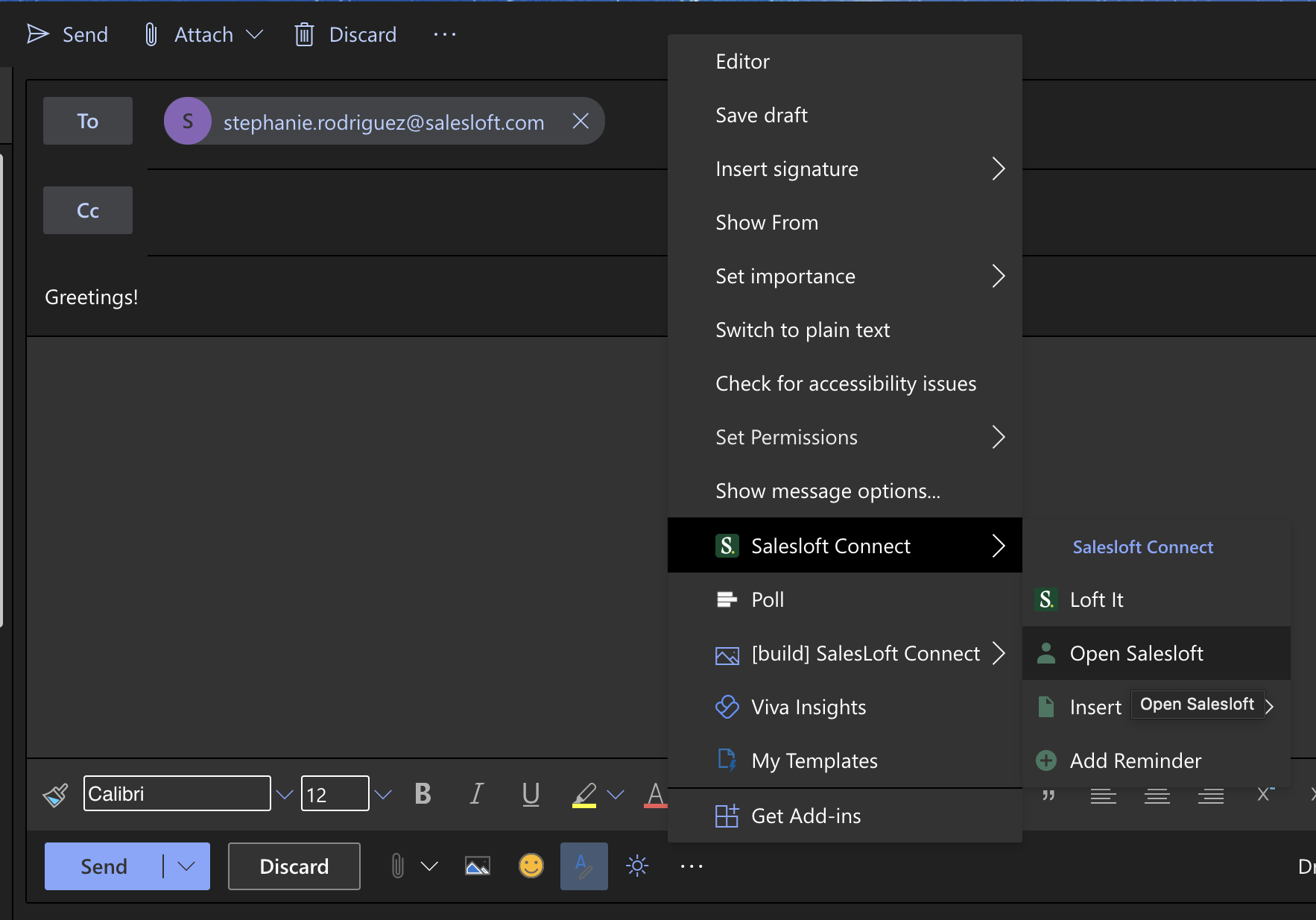The image size is (1316, 920).
Task: Select Save draft from the menu
Action: [761, 115]
